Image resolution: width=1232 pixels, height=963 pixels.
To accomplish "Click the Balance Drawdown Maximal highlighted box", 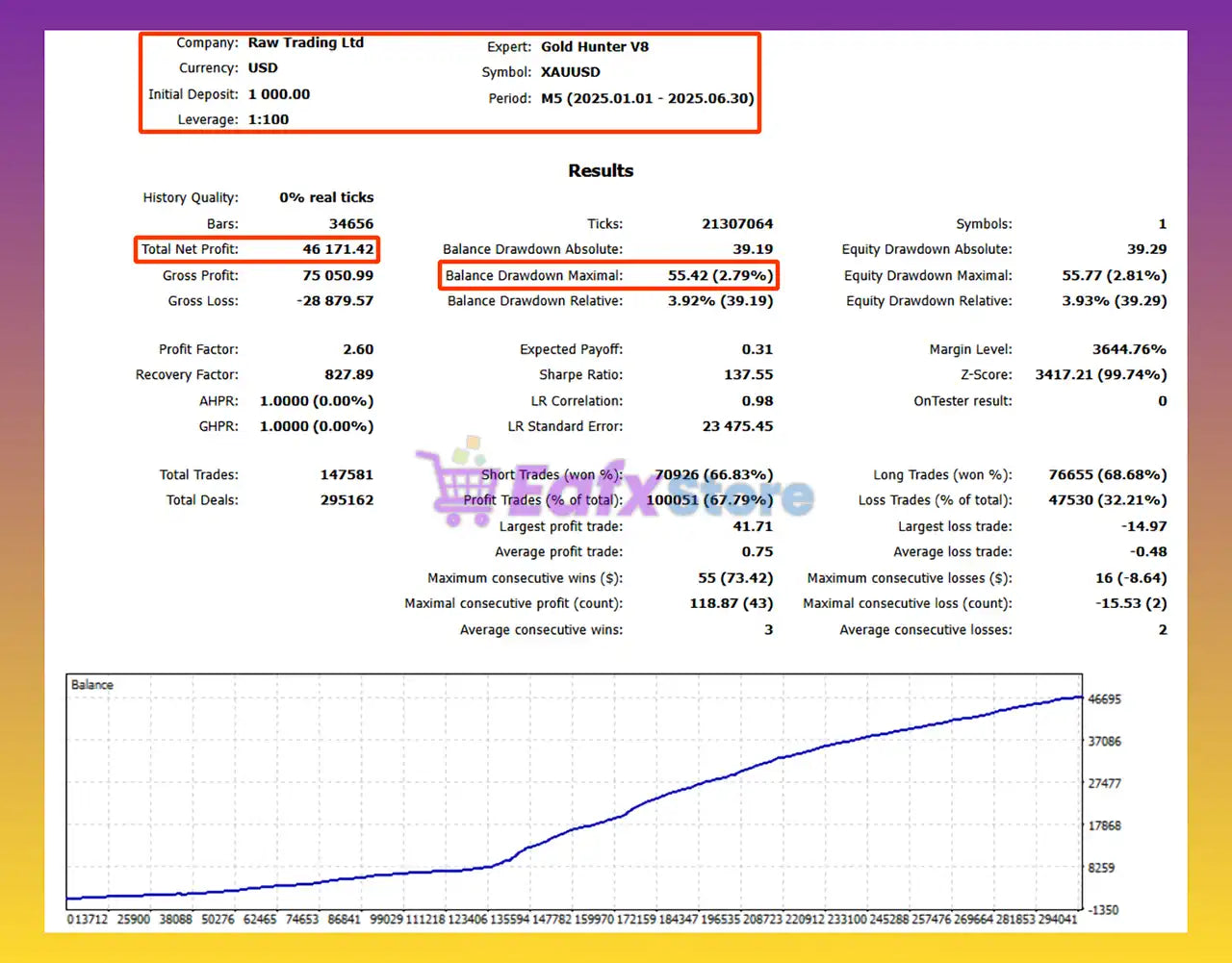I will pos(606,275).
